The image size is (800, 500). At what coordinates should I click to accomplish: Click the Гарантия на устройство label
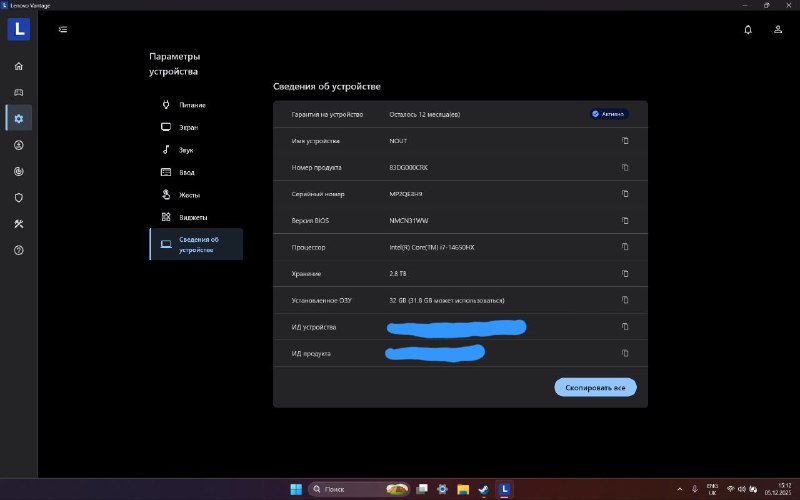click(327, 115)
